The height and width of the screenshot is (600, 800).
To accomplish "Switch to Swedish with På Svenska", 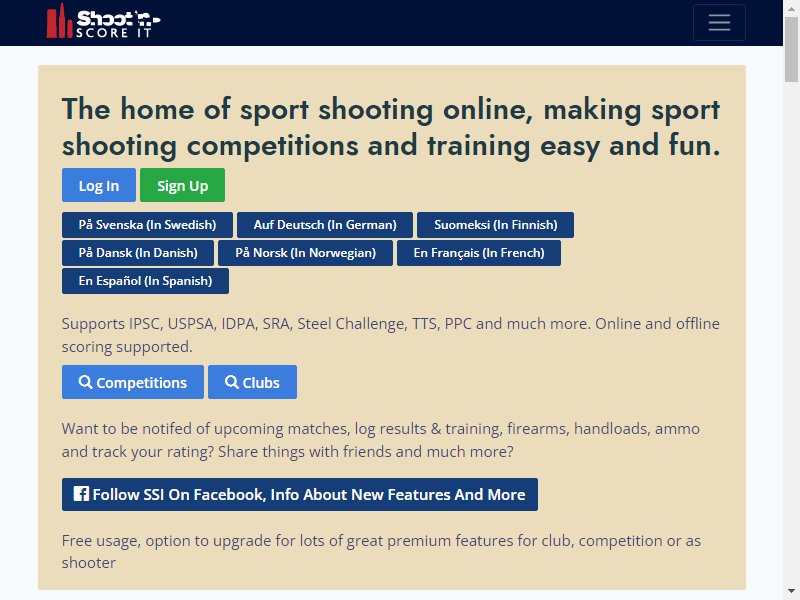I will pyautogui.click(x=147, y=225).
